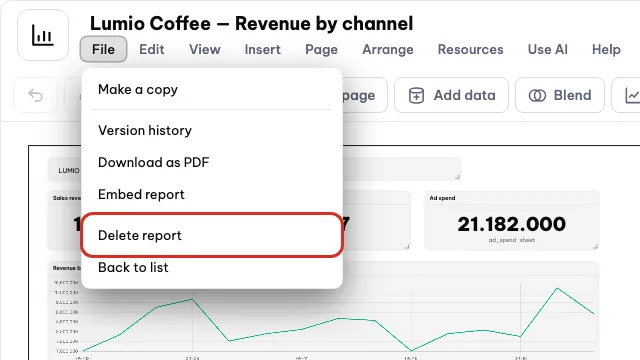The image size is (640, 360).
Task: Click the Ad spend card label
Action: [x=442, y=198]
